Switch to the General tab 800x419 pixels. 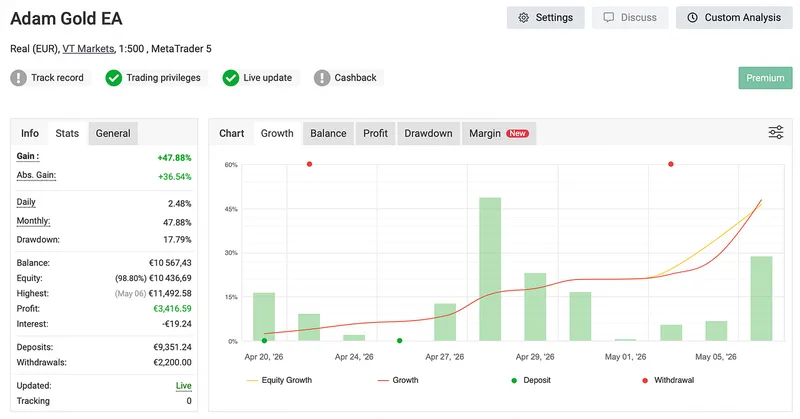113,133
